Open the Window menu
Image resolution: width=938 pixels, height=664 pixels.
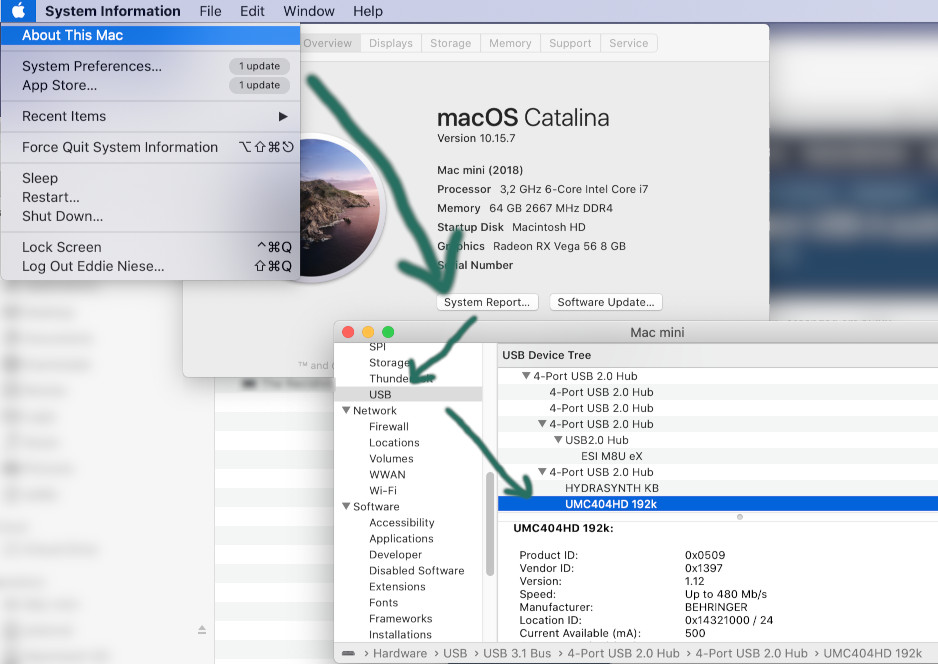(x=309, y=11)
